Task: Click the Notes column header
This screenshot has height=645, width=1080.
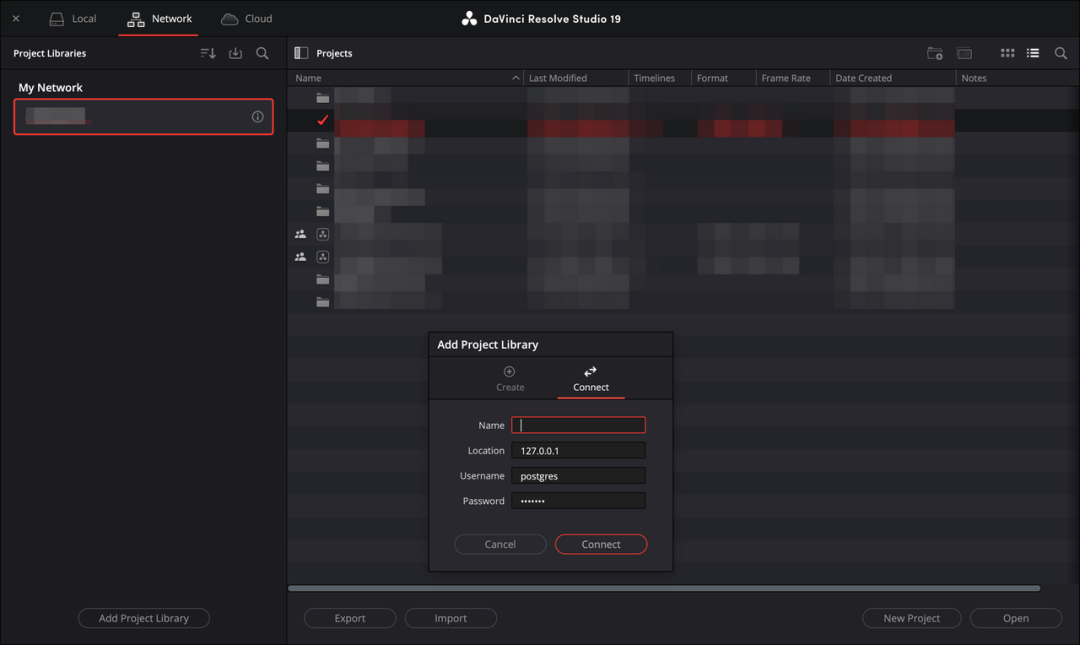Action: point(1017,78)
